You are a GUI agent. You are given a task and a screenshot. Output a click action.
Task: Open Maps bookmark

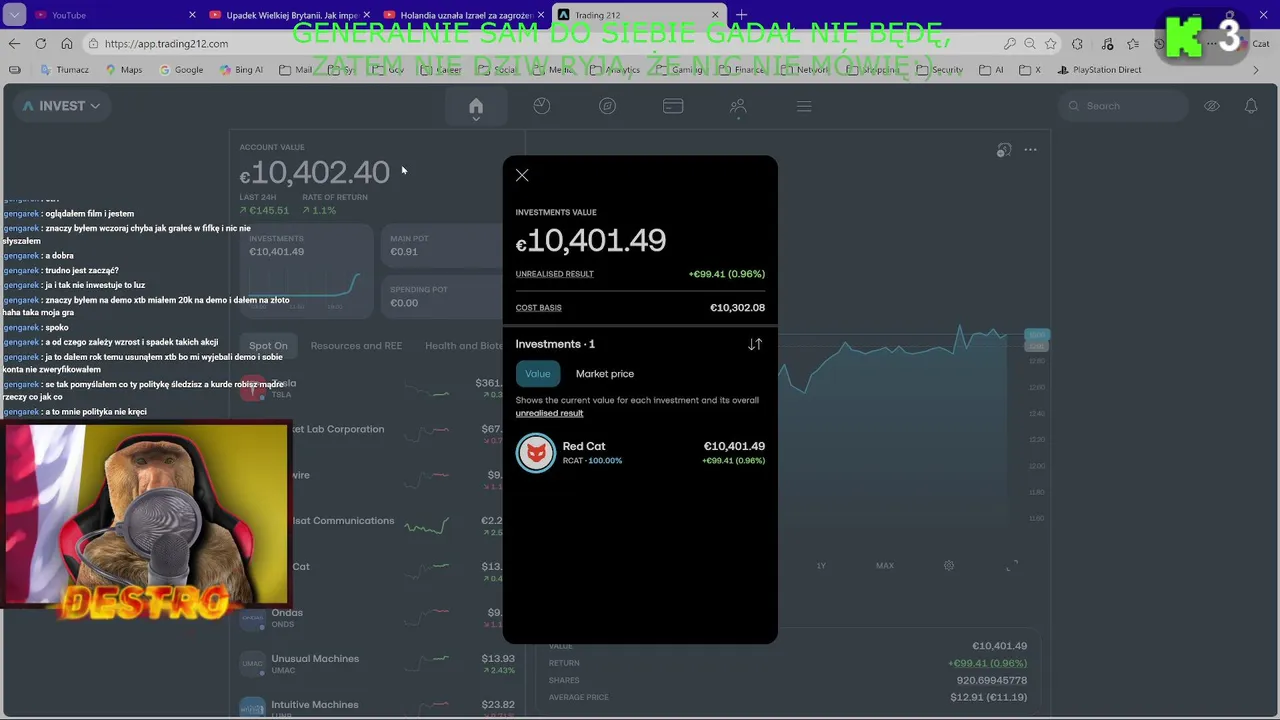[123, 70]
